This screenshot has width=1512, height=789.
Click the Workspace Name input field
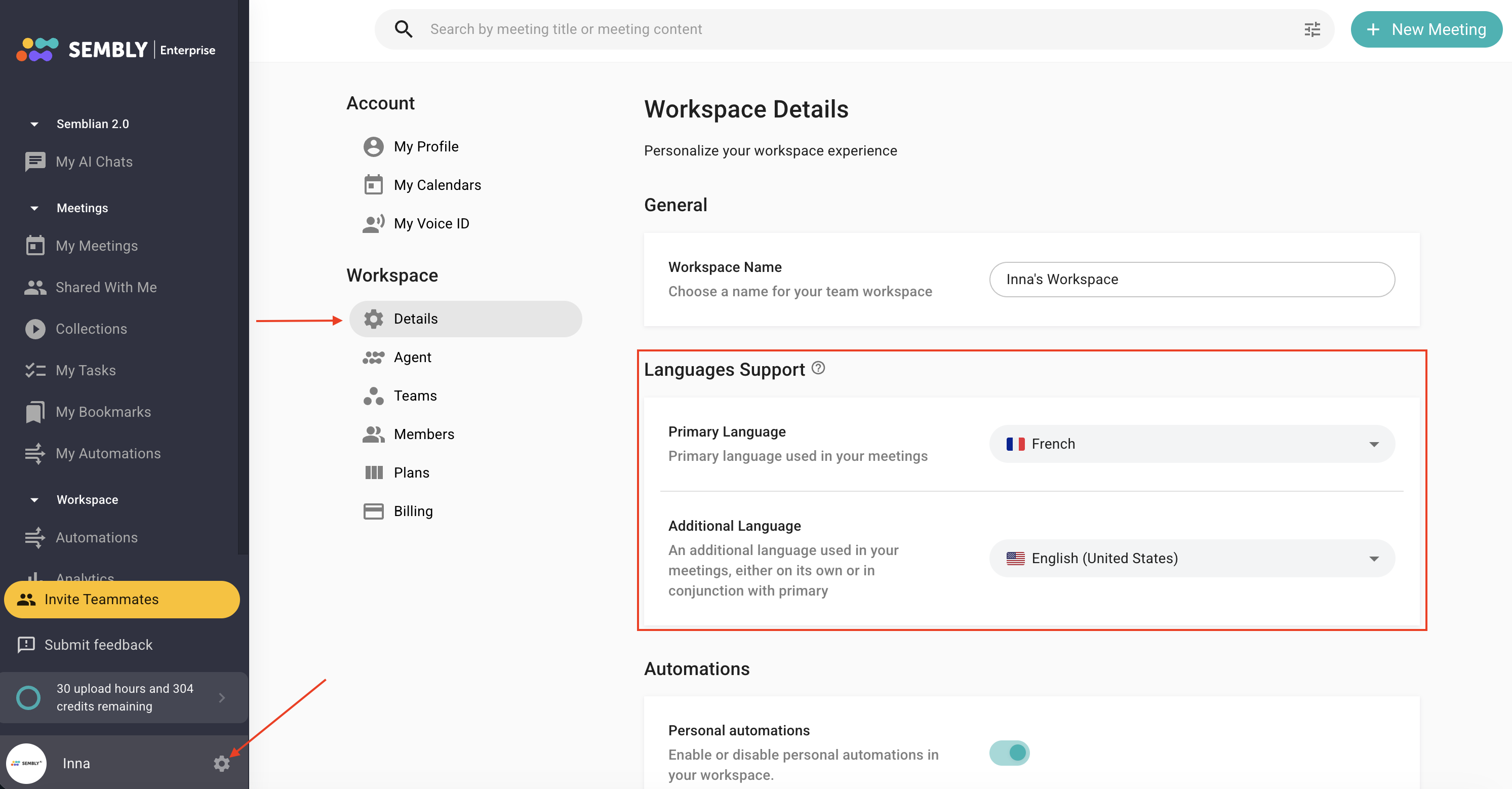tap(1191, 280)
